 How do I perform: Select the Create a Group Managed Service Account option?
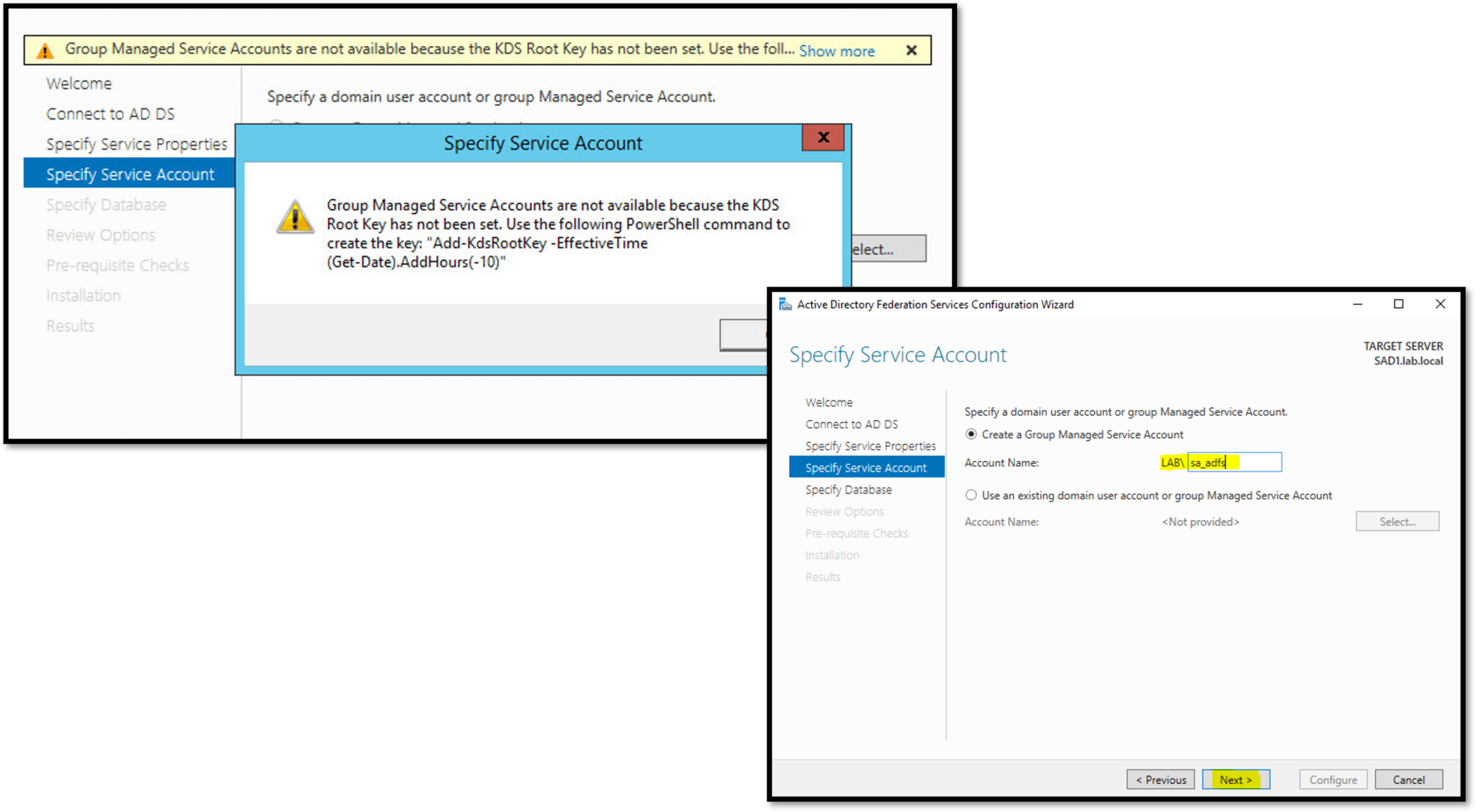point(971,434)
